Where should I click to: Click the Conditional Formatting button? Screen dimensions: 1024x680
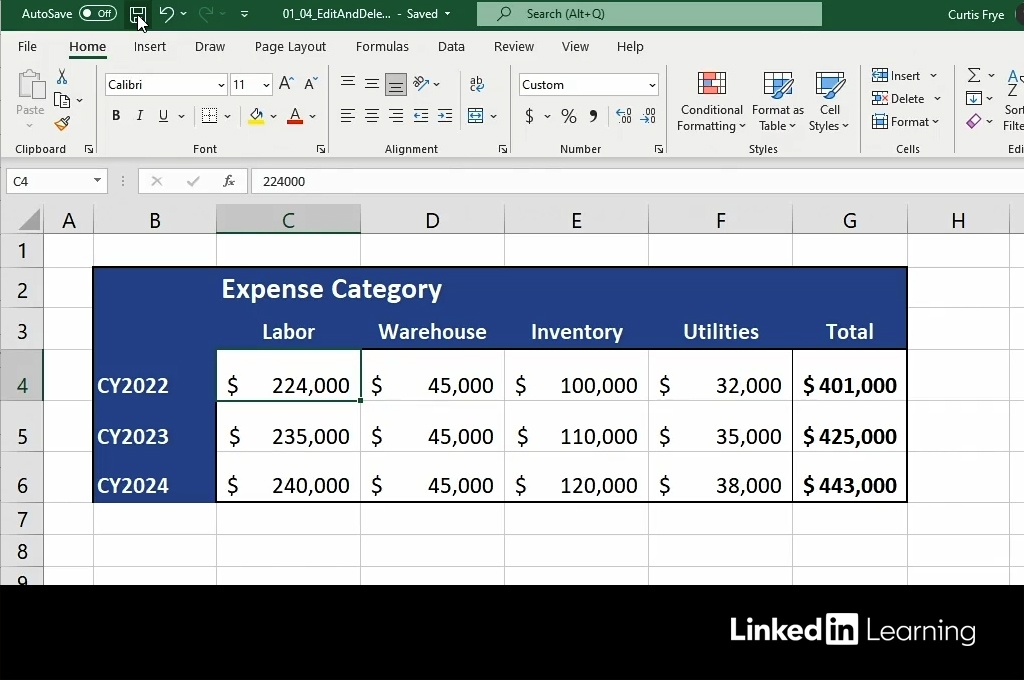[711, 103]
